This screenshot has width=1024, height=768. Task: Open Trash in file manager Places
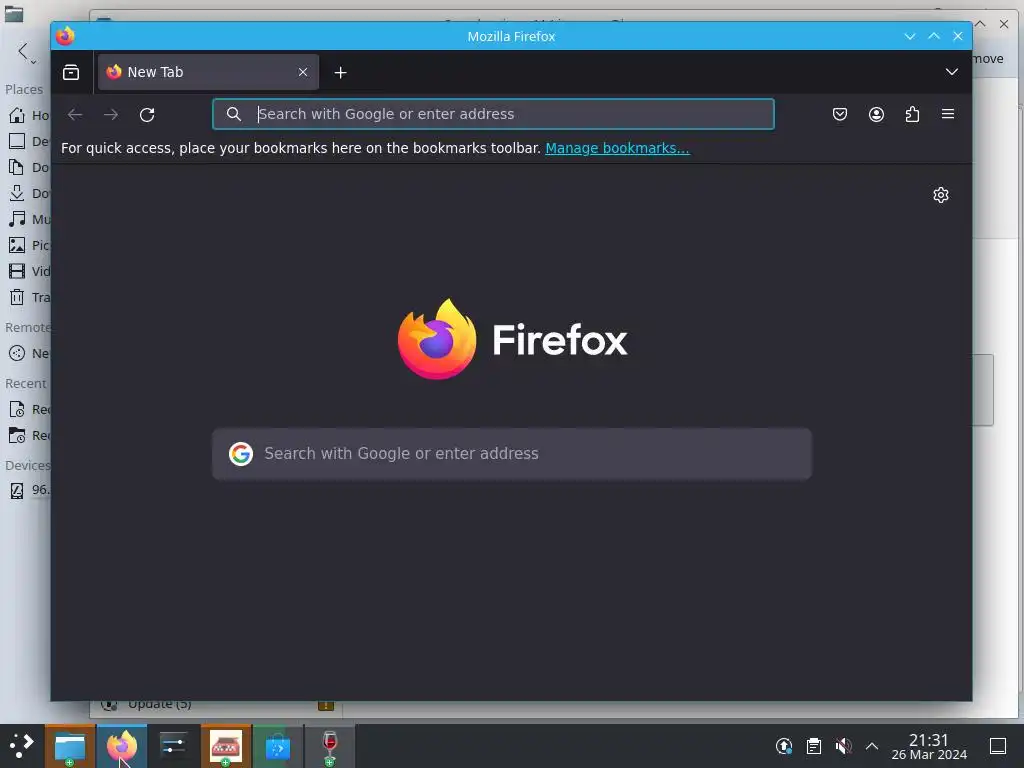27,298
